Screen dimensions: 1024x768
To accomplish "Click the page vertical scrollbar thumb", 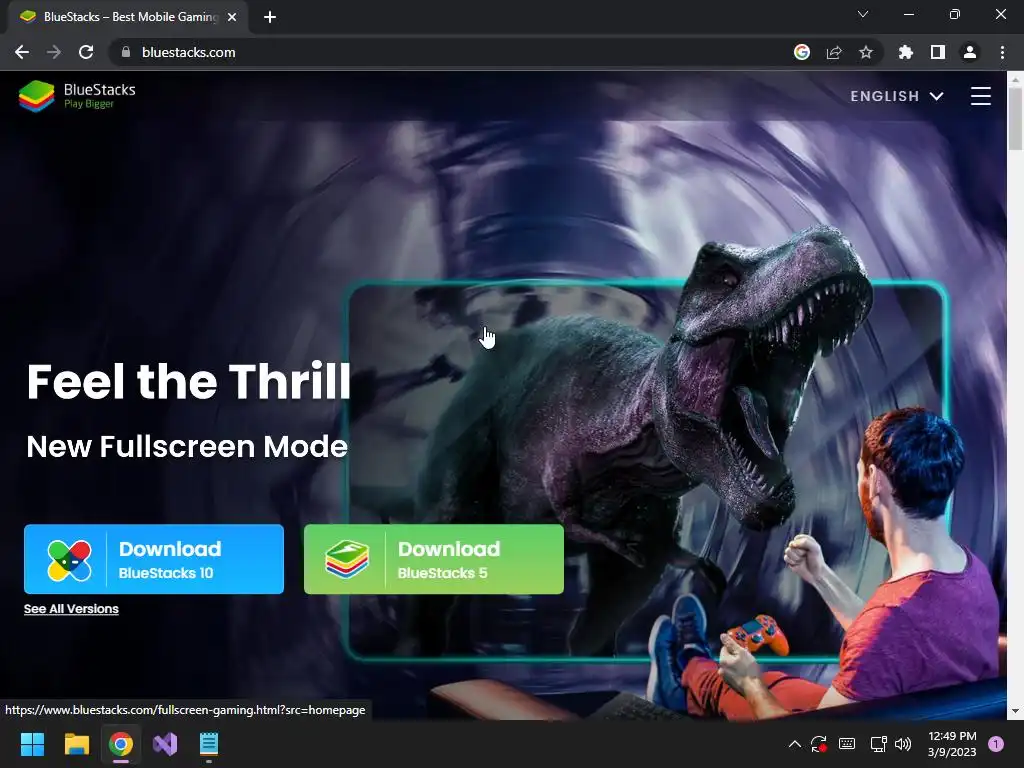I will [x=1016, y=119].
